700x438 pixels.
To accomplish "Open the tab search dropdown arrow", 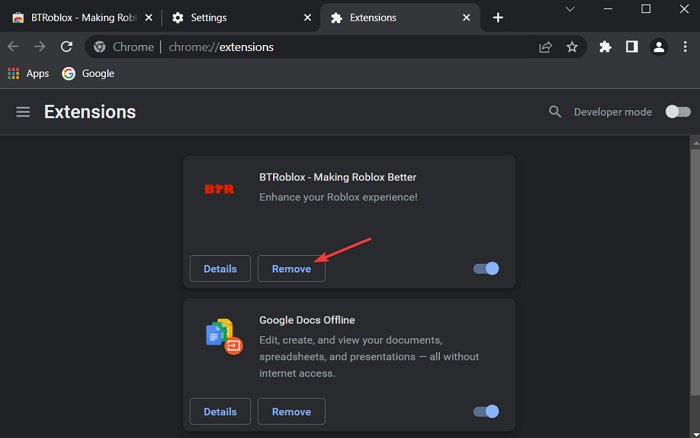I will tap(570, 9).
